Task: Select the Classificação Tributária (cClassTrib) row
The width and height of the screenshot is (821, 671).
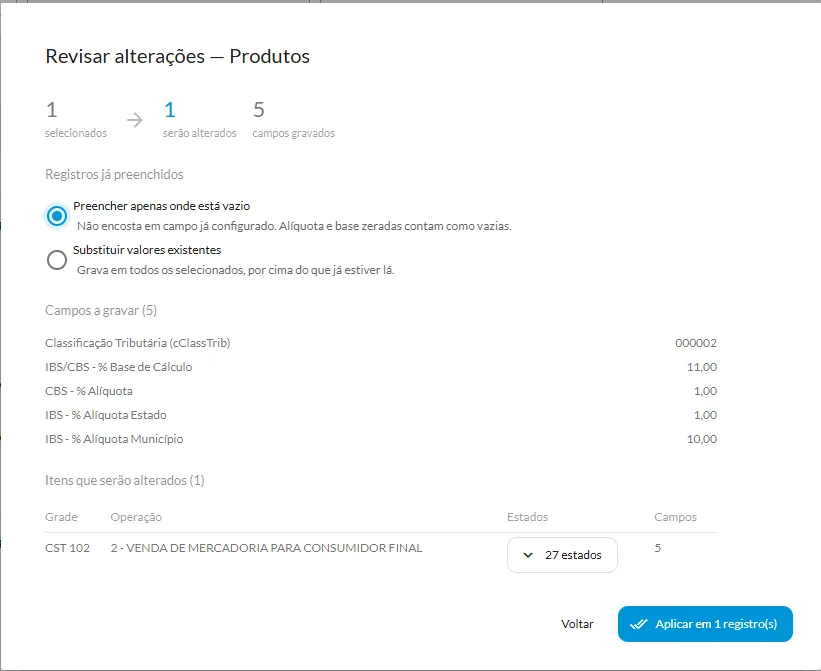Action: click(x=381, y=343)
